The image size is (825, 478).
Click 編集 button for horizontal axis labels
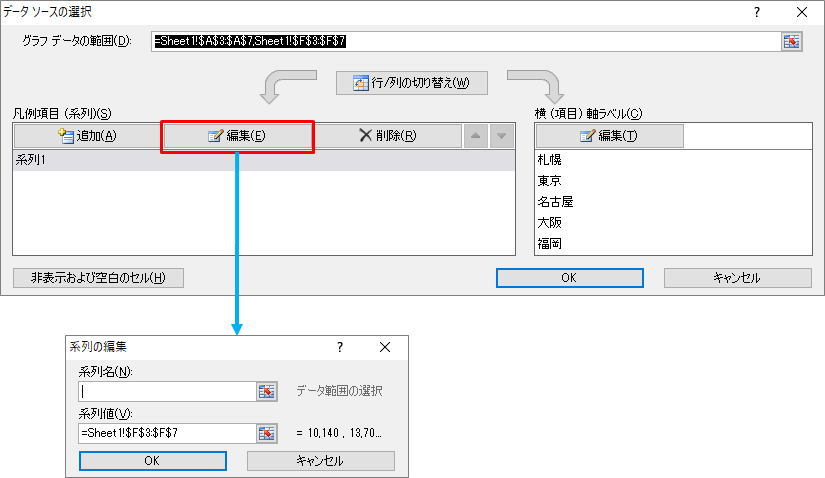pyautogui.click(x=609, y=136)
